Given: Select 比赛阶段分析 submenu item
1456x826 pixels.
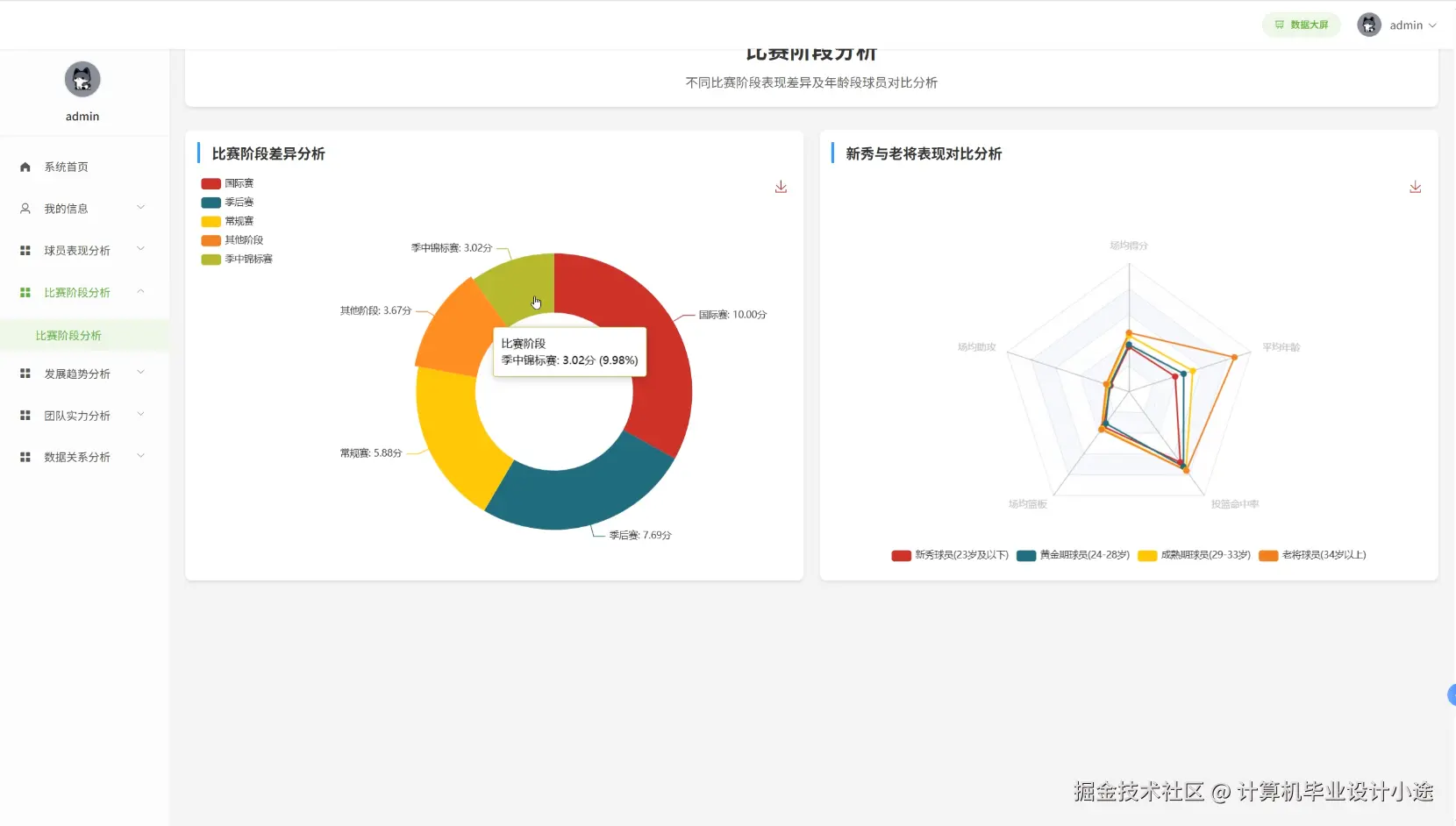Looking at the screenshot, I should pos(69,335).
